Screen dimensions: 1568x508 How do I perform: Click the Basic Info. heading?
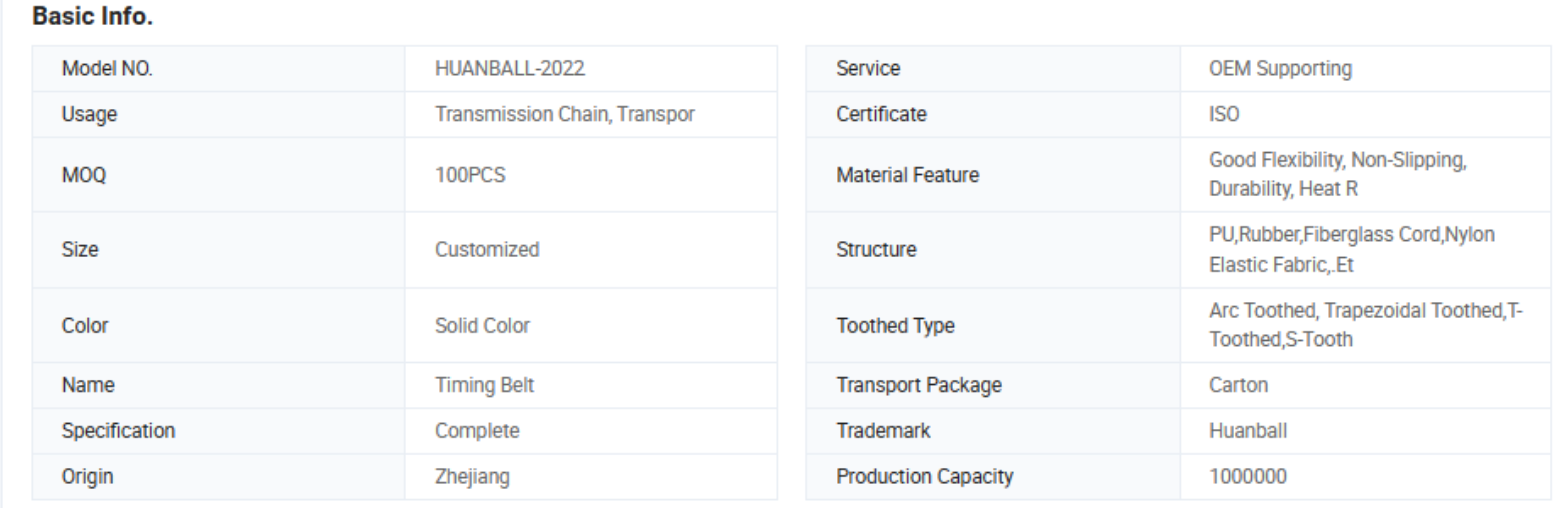coord(92,17)
